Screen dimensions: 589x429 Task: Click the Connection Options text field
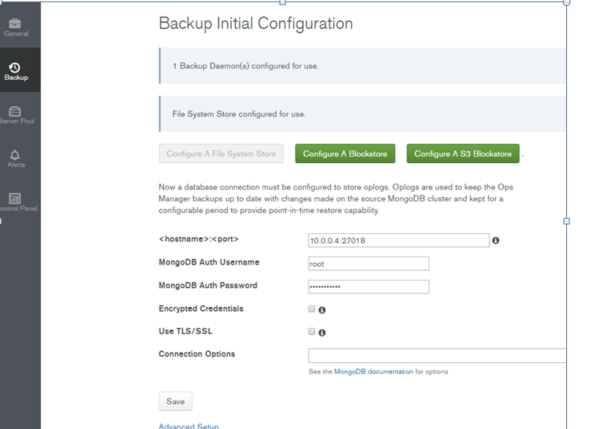tap(437, 355)
